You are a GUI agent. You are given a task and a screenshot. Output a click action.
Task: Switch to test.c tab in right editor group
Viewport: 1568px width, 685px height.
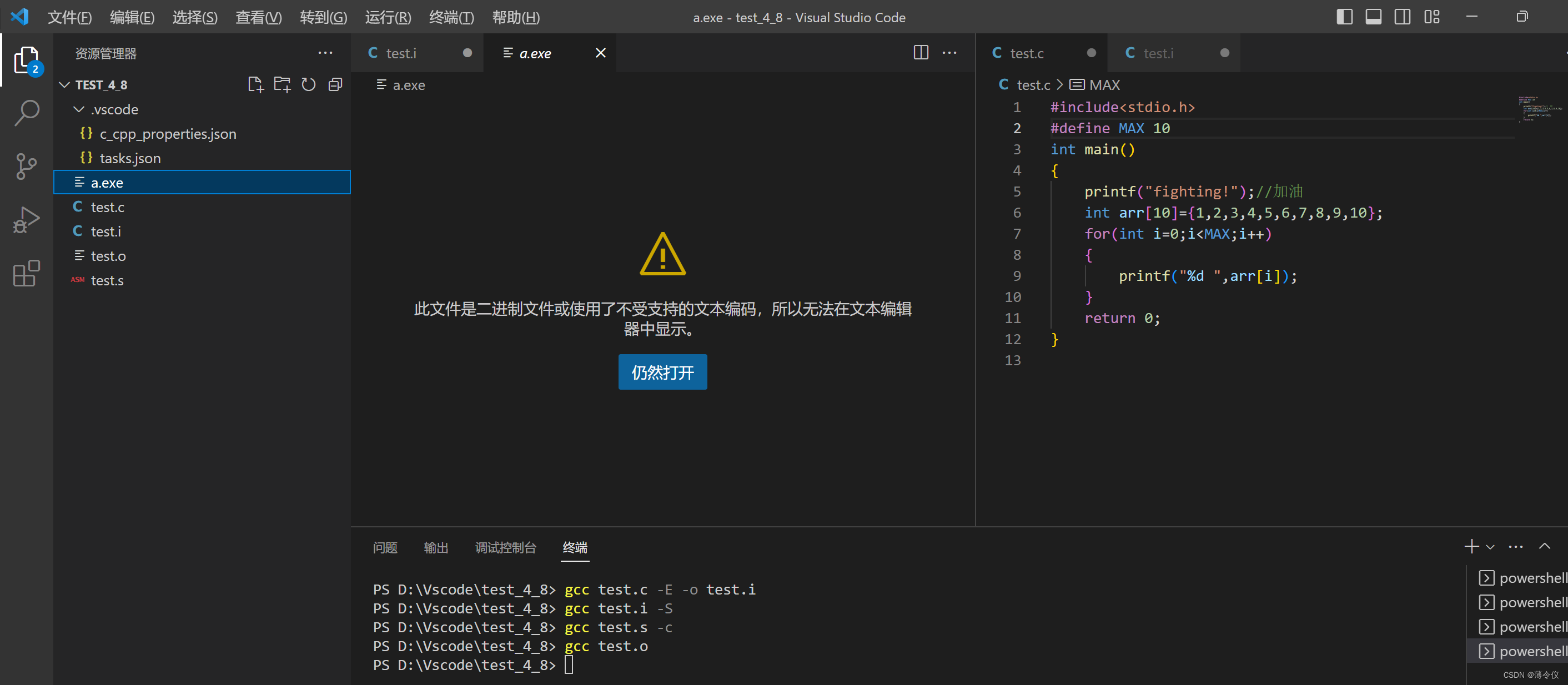pos(1042,53)
